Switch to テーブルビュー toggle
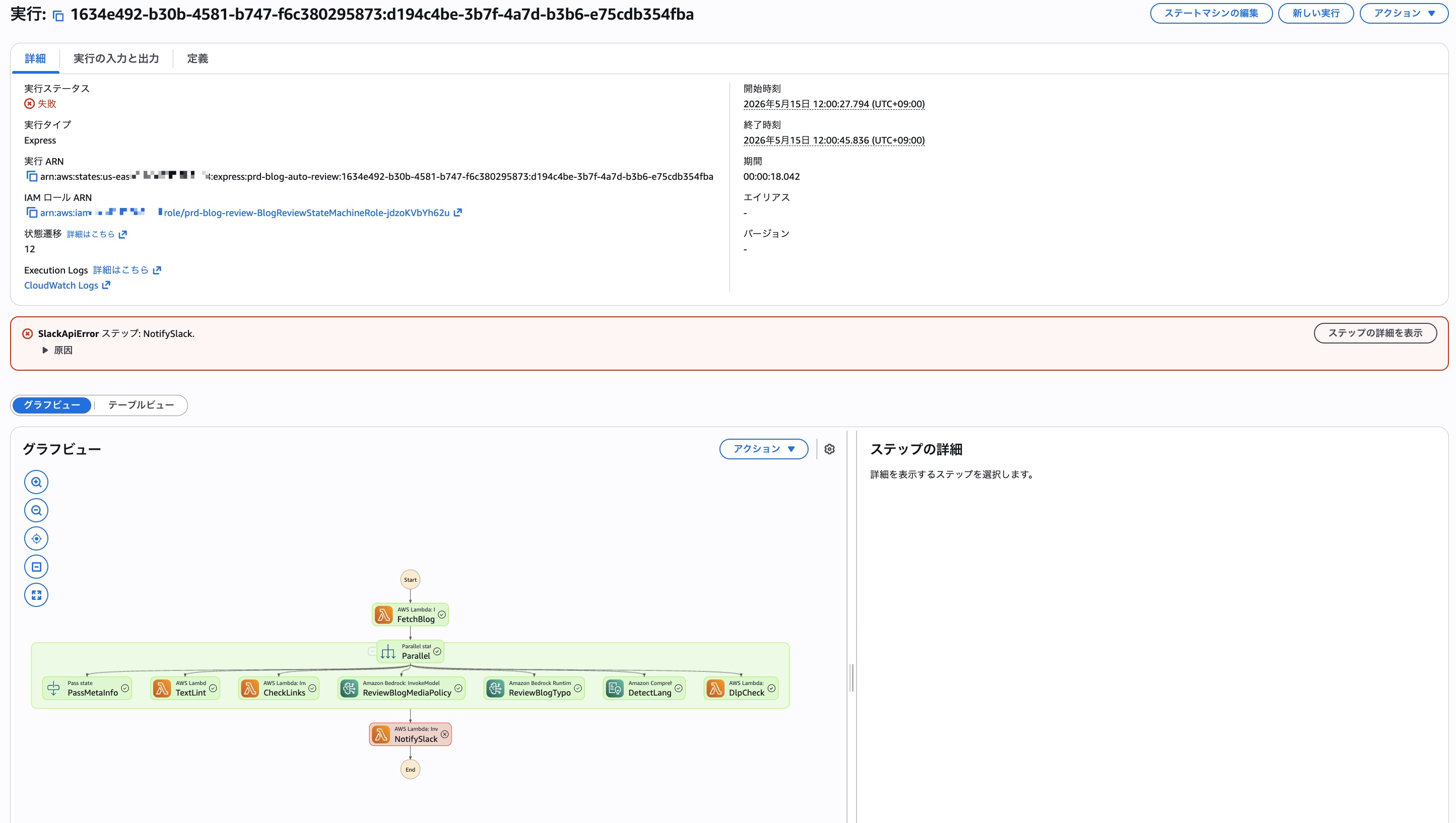The image size is (1456, 823). (141, 405)
